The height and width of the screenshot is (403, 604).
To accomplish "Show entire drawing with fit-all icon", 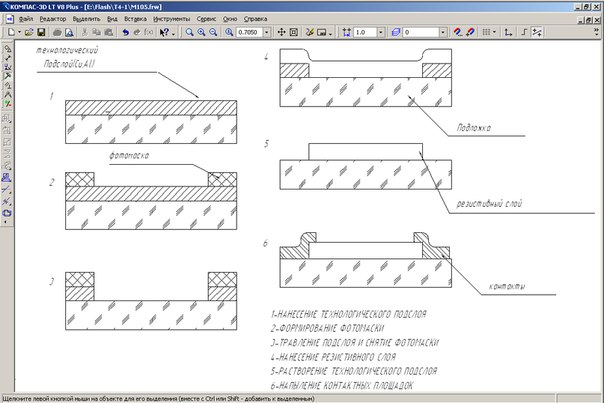I will coord(294,32).
